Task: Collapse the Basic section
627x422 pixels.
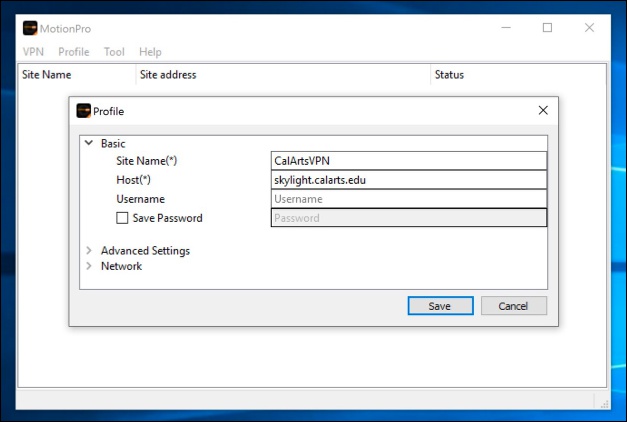Action: coord(89,143)
